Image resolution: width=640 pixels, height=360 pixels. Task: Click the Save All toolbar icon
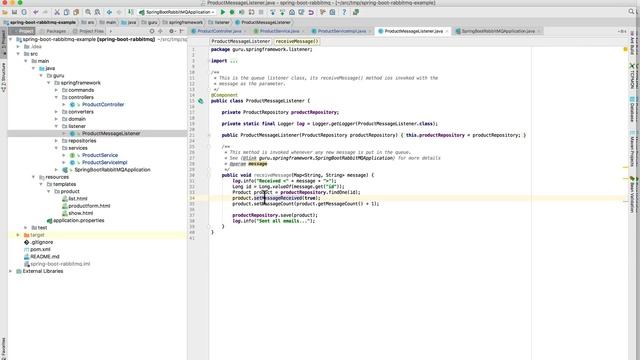point(14,12)
